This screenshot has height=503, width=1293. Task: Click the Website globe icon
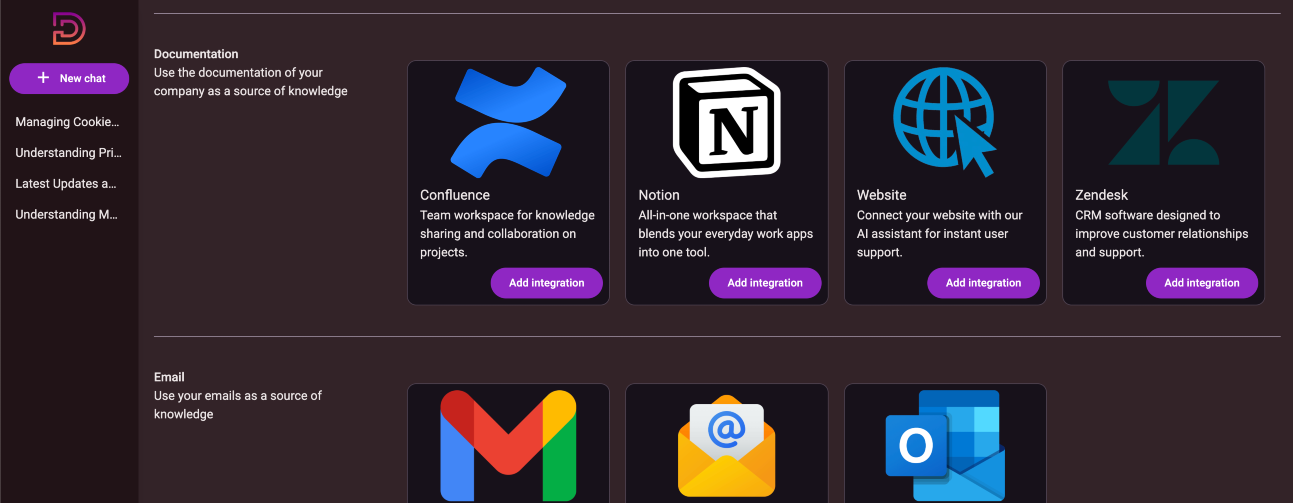[945, 122]
